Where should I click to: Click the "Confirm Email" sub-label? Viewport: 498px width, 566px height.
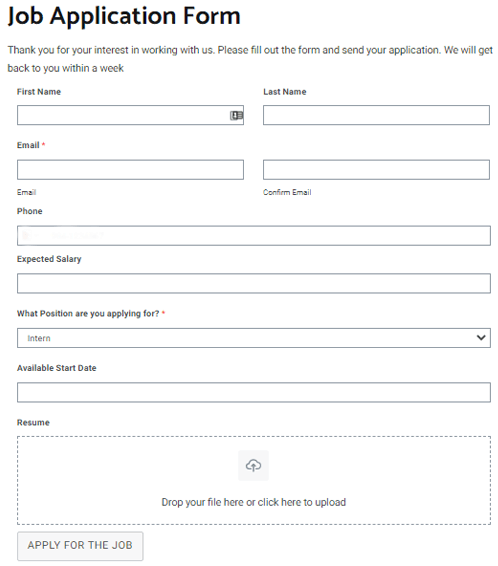point(287,192)
